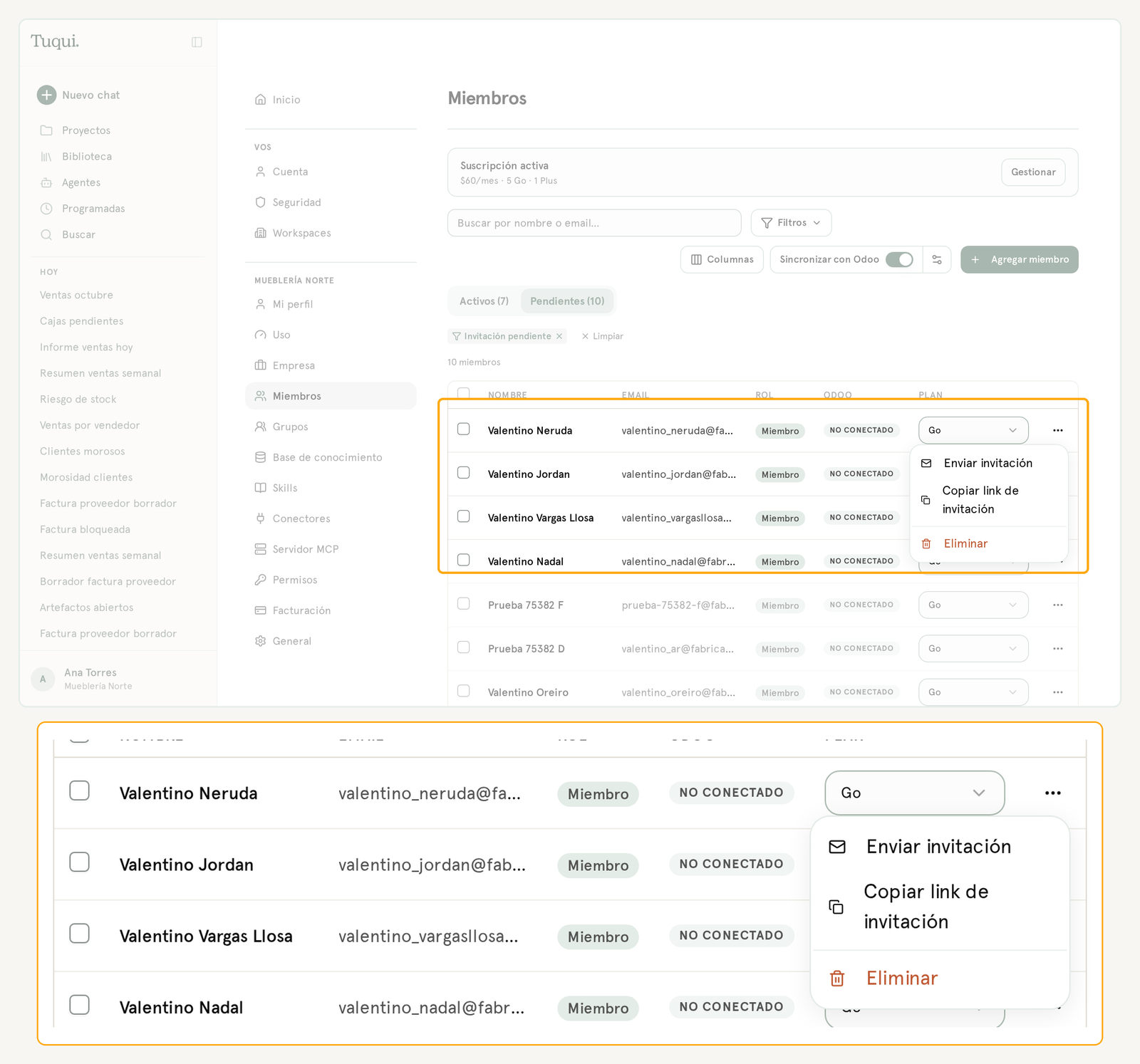The image size is (1140, 1064).
Task: Check the Prueba 75382 F row checkbox
Action: [x=464, y=604]
